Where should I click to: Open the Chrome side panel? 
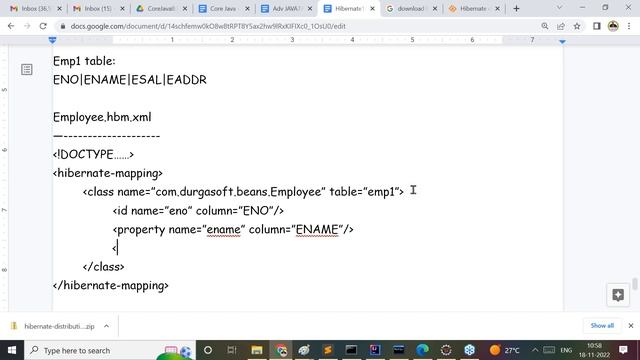(597, 26)
